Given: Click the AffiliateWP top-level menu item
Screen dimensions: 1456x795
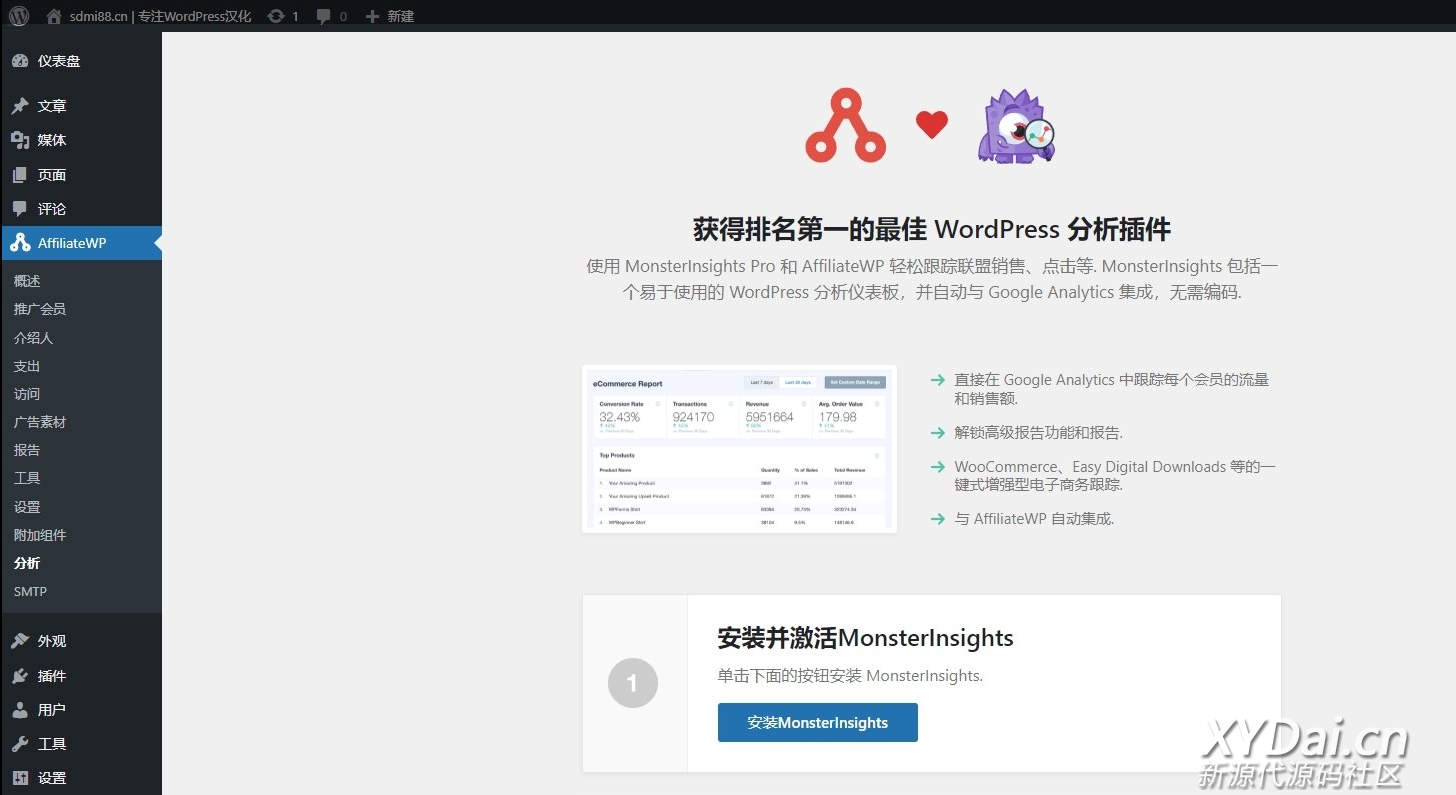Looking at the screenshot, I should (71, 243).
